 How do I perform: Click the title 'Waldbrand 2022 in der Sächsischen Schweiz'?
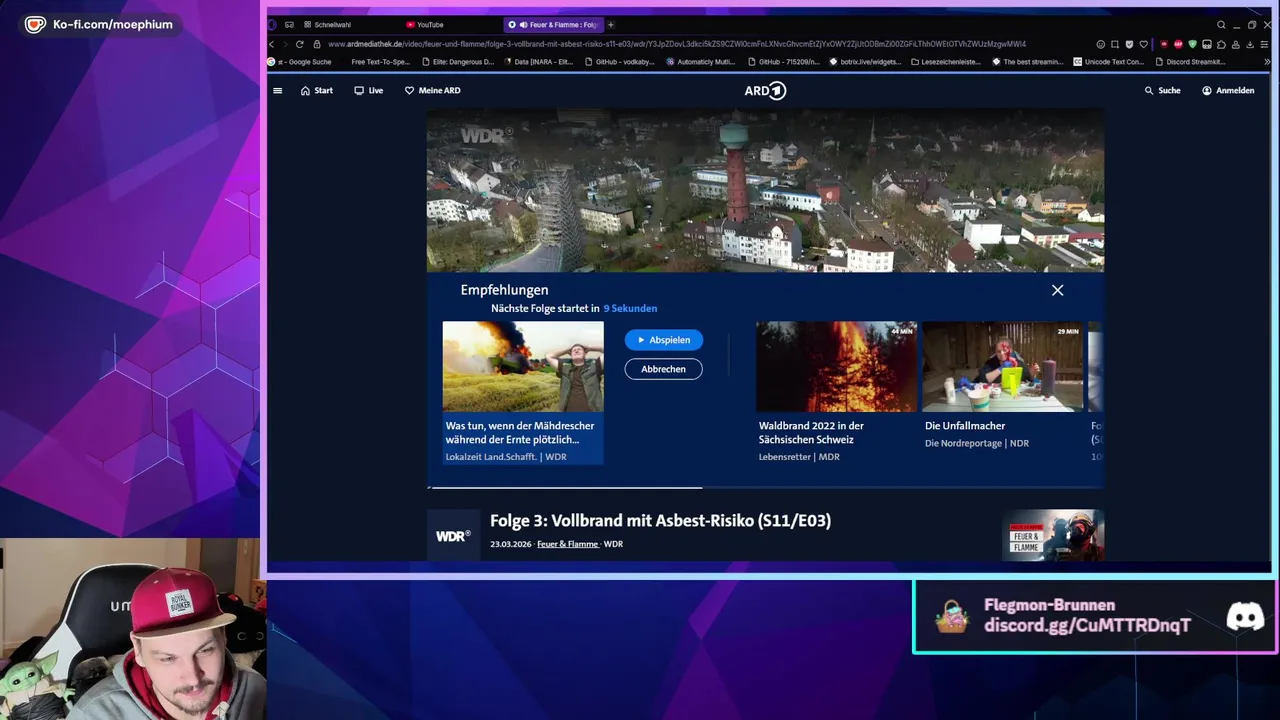coord(811,432)
